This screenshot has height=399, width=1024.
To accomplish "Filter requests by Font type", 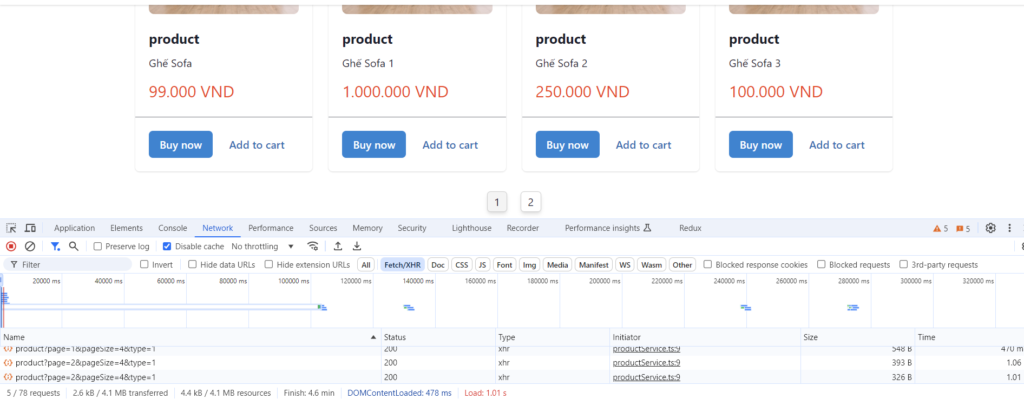I will (504, 264).
